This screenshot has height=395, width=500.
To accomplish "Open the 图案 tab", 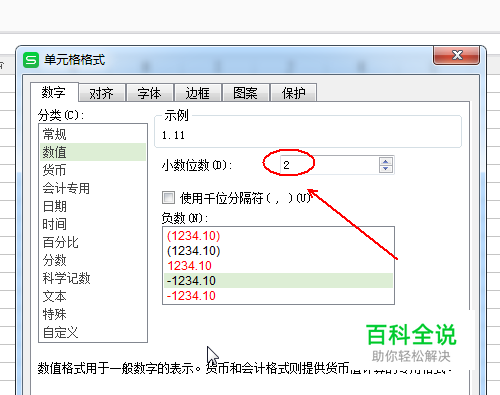I will [x=245, y=93].
